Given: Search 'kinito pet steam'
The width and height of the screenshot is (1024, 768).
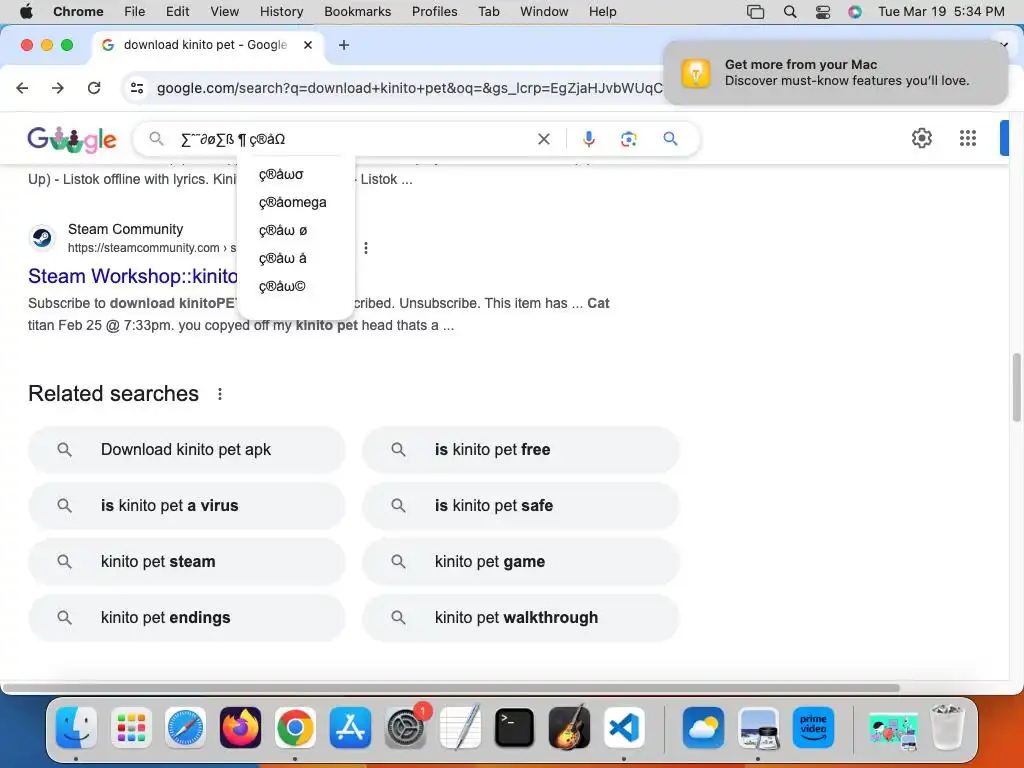Looking at the screenshot, I should (186, 562).
